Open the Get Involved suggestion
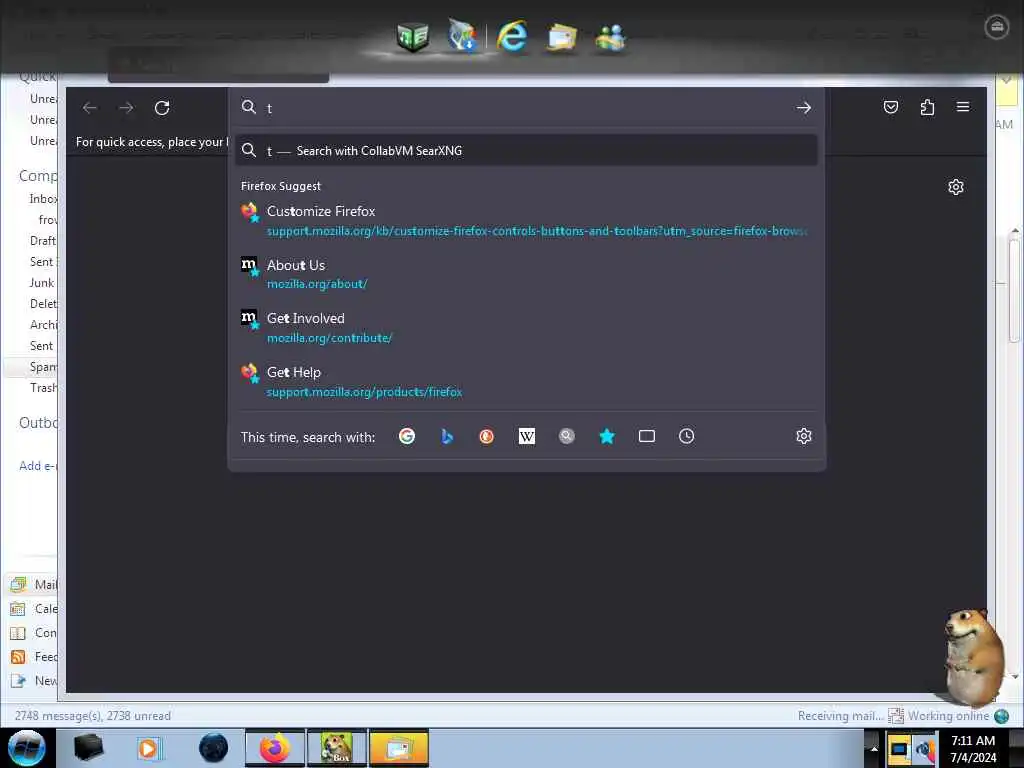The height and width of the screenshot is (768, 1024). (526, 328)
